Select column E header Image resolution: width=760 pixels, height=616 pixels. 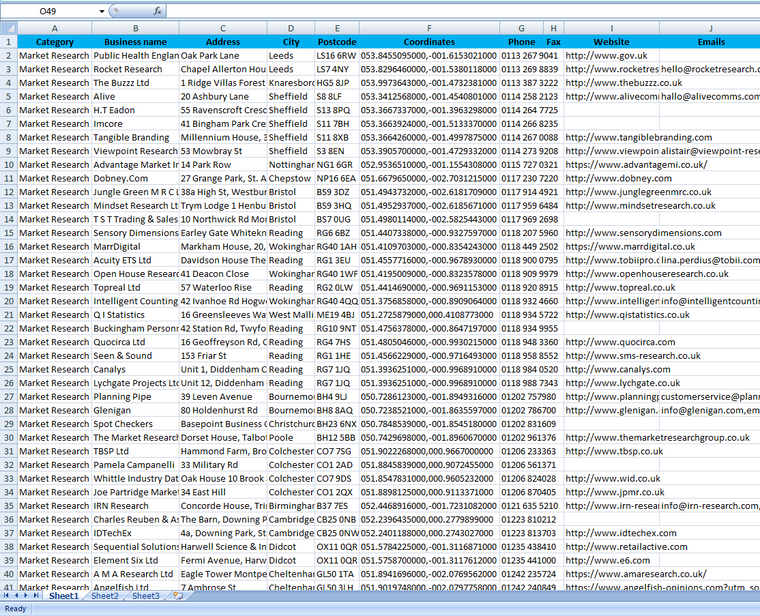pos(337,28)
